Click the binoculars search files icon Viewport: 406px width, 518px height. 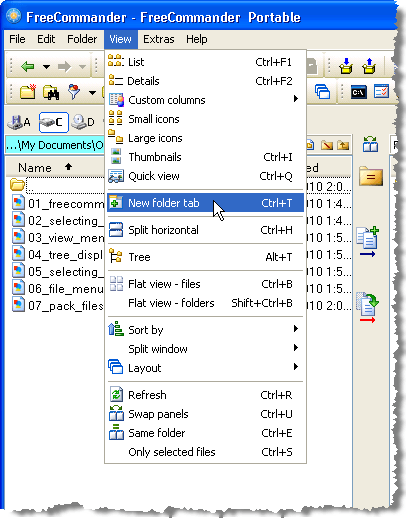pyautogui.click(x=51, y=92)
